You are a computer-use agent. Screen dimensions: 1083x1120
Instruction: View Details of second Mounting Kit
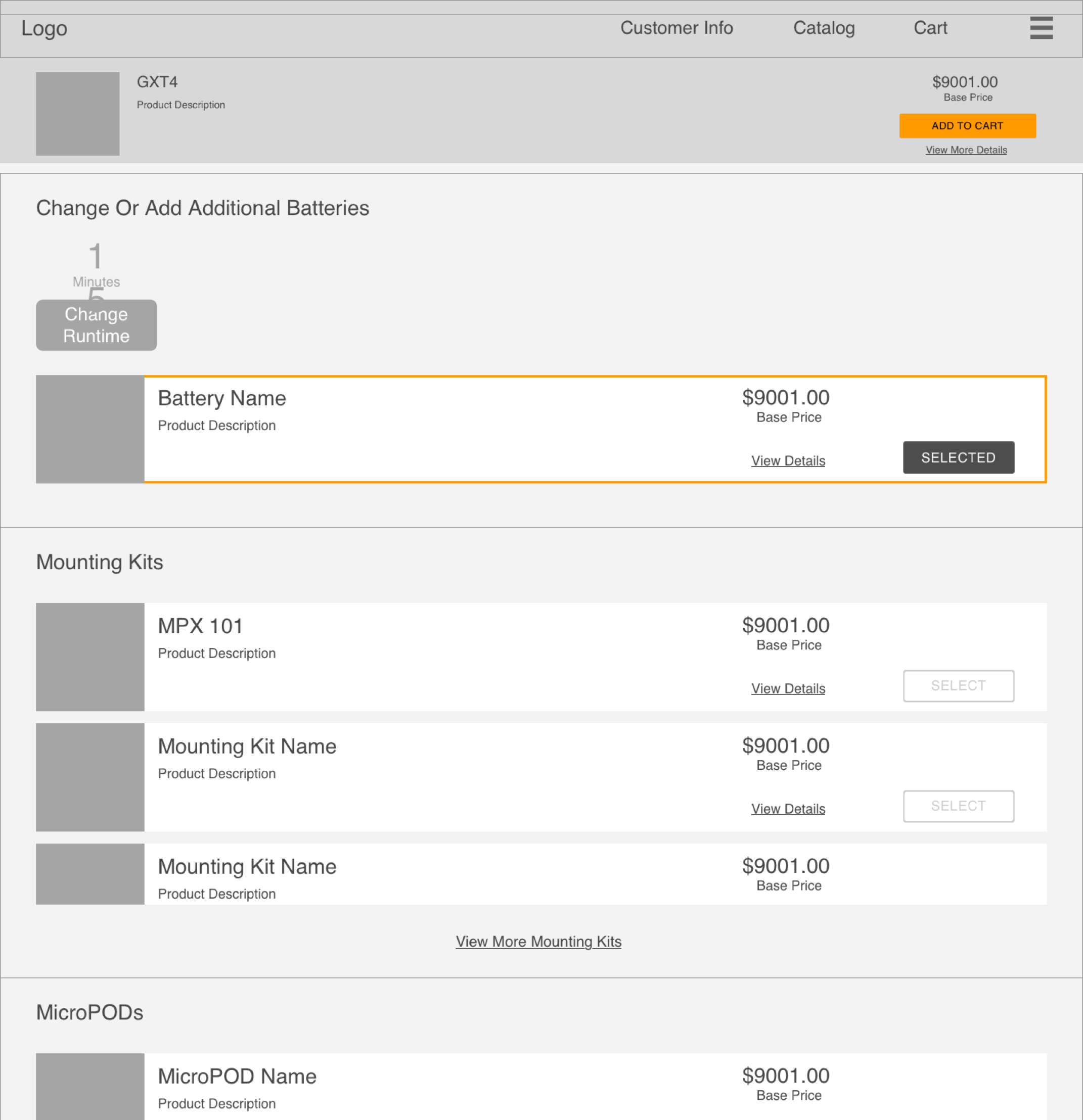788,809
